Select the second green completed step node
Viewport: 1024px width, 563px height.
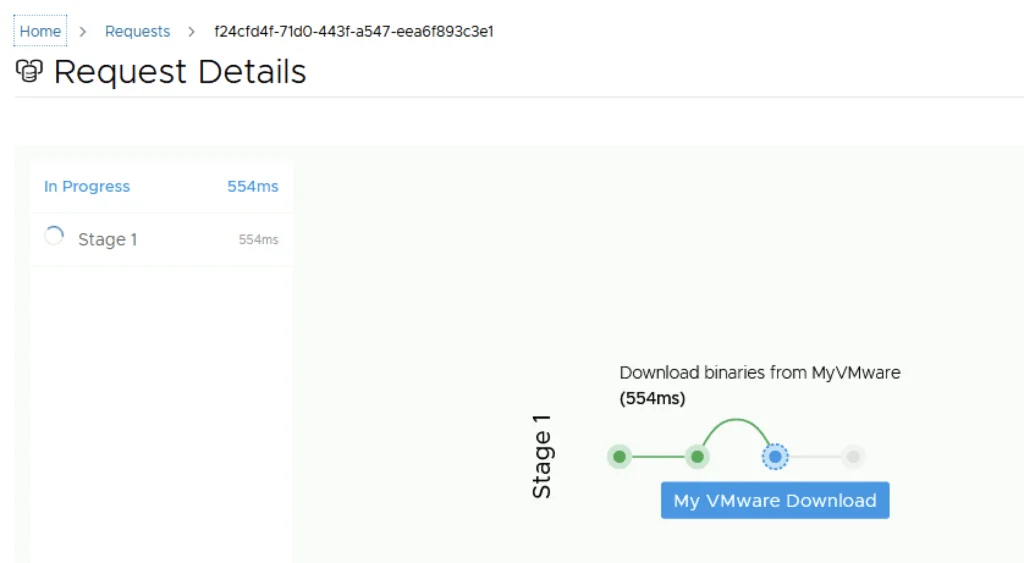coord(697,457)
